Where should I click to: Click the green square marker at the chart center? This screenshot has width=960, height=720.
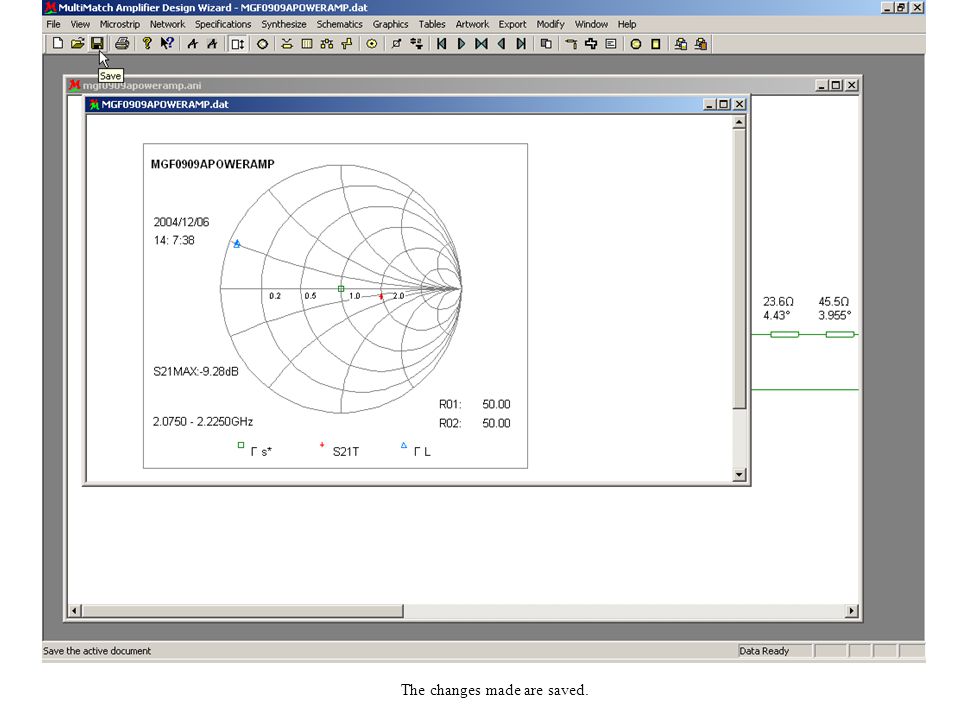point(341,289)
